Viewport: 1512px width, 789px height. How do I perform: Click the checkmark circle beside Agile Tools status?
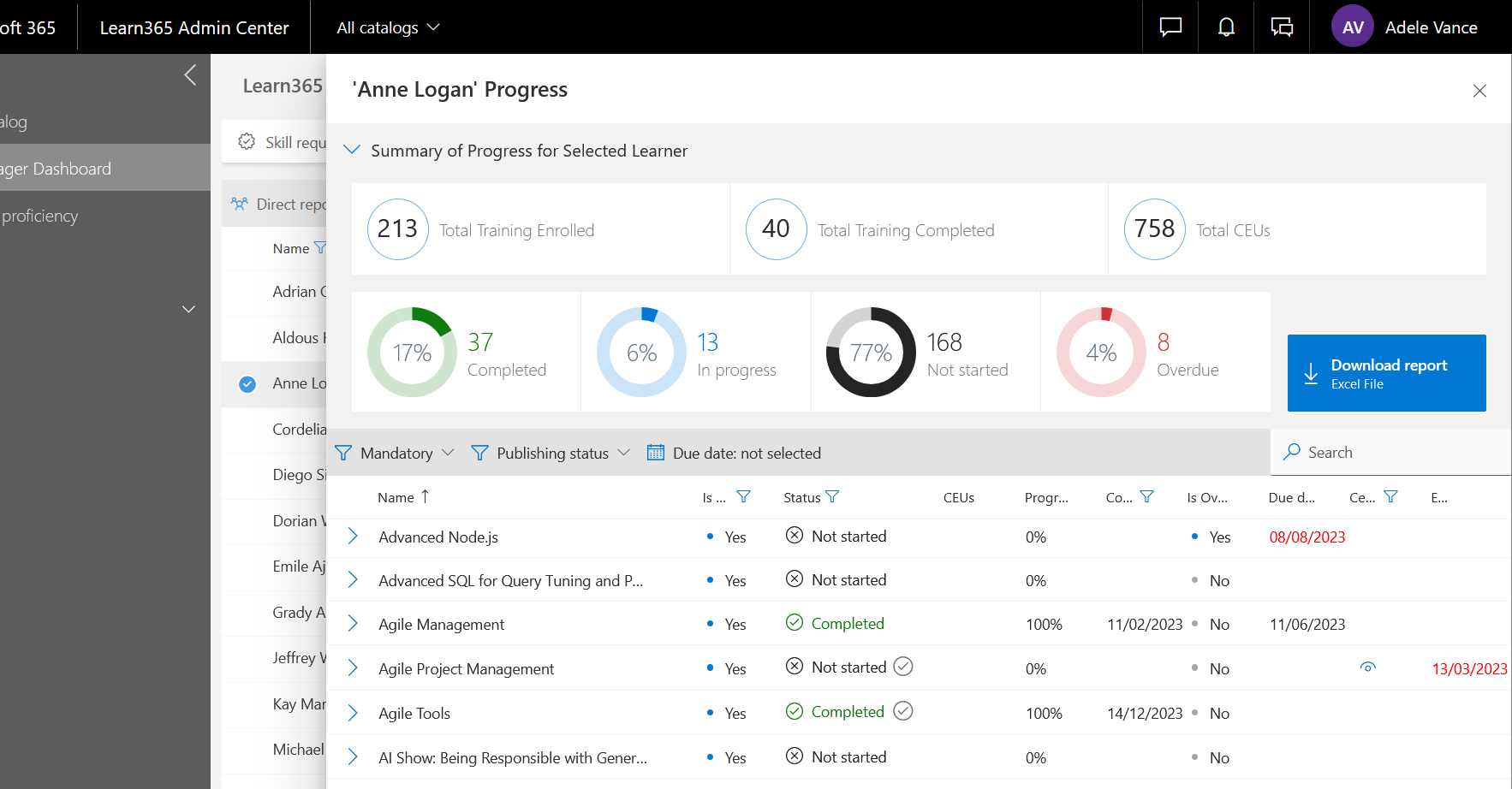pos(903,711)
